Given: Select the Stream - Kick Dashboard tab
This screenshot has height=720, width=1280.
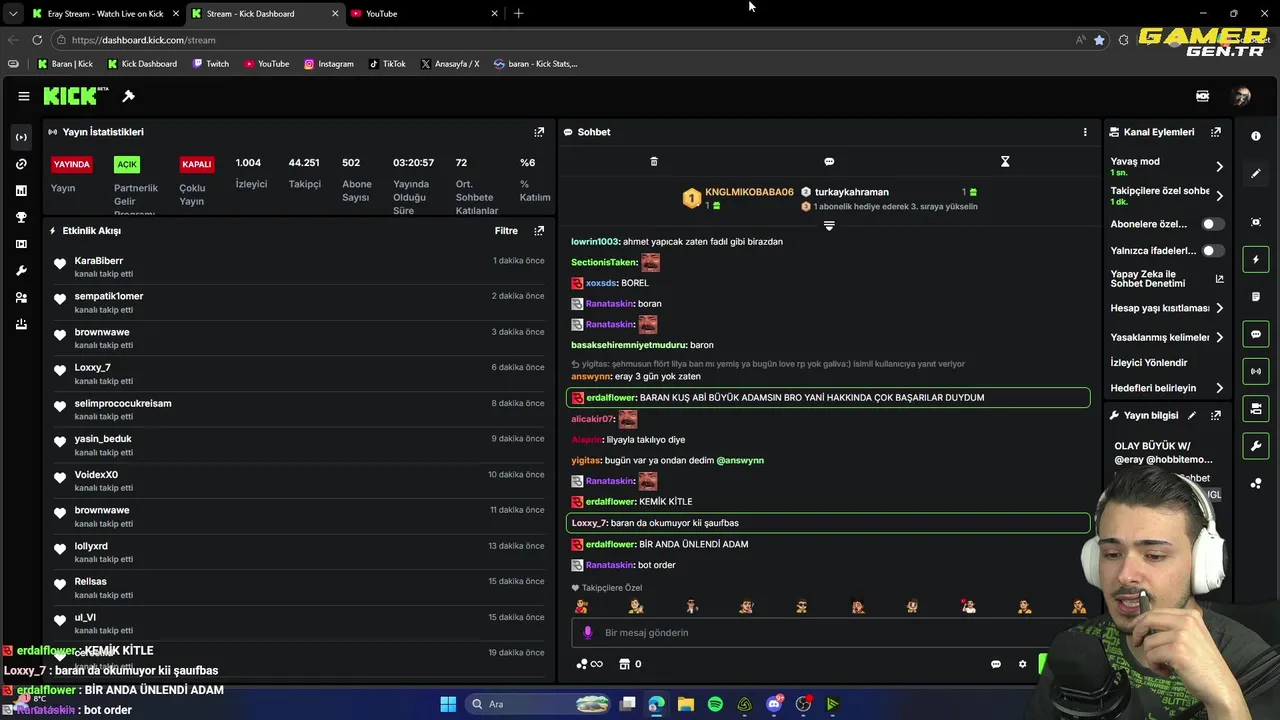Looking at the screenshot, I should click(x=264, y=14).
